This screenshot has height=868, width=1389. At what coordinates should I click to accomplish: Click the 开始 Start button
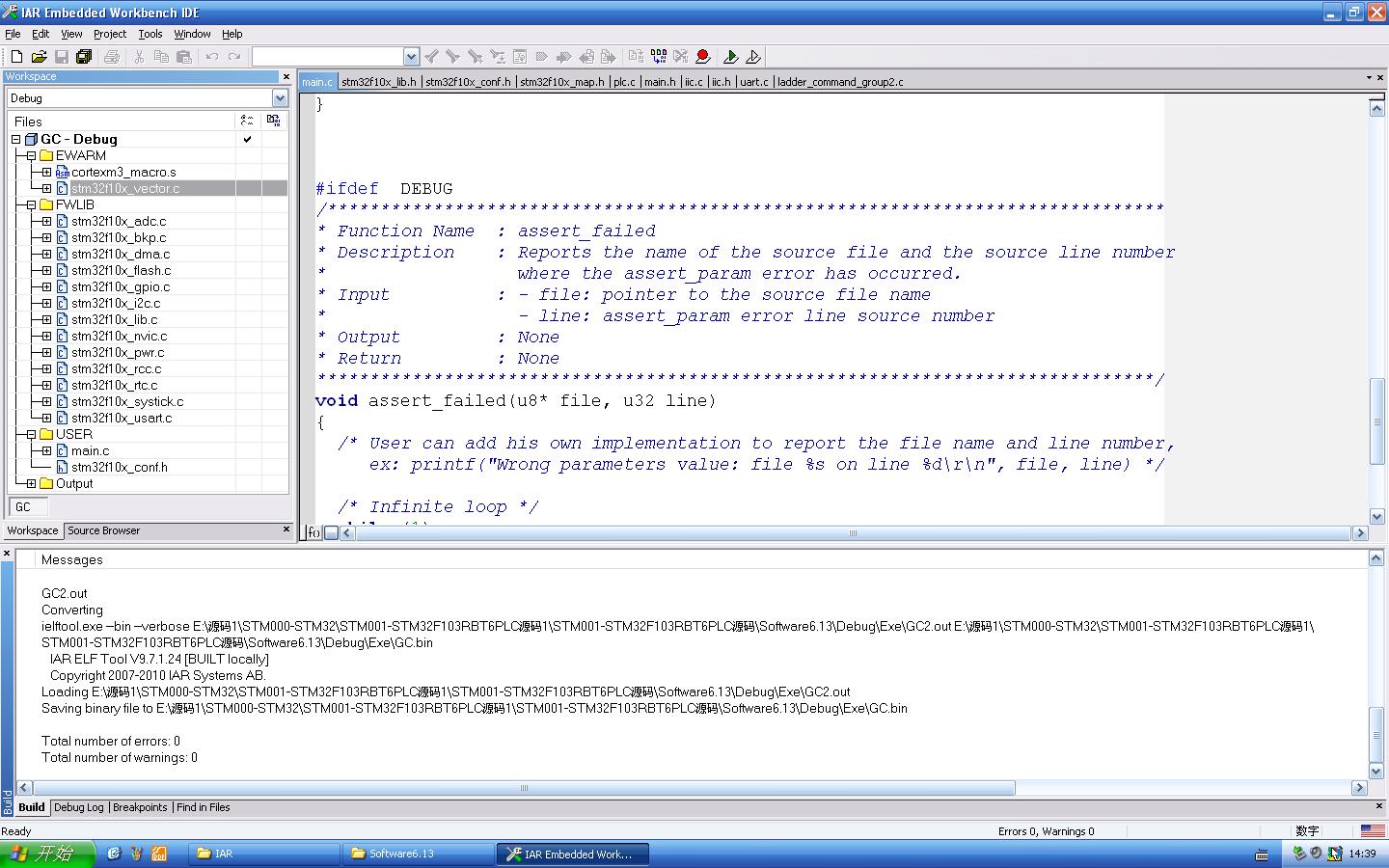pos(47,854)
